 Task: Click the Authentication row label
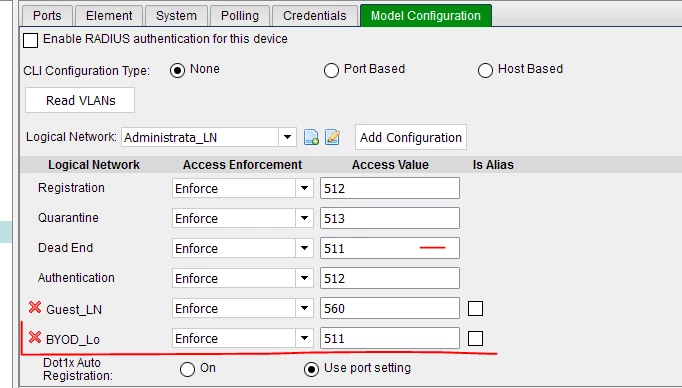coord(76,278)
